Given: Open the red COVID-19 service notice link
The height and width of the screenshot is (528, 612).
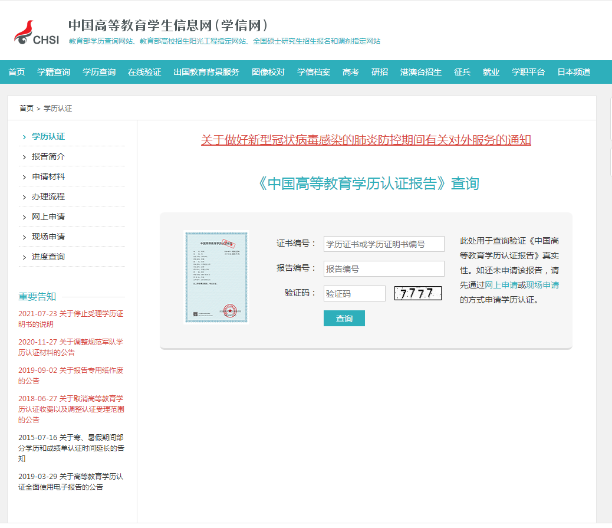Looking at the screenshot, I should (365, 140).
